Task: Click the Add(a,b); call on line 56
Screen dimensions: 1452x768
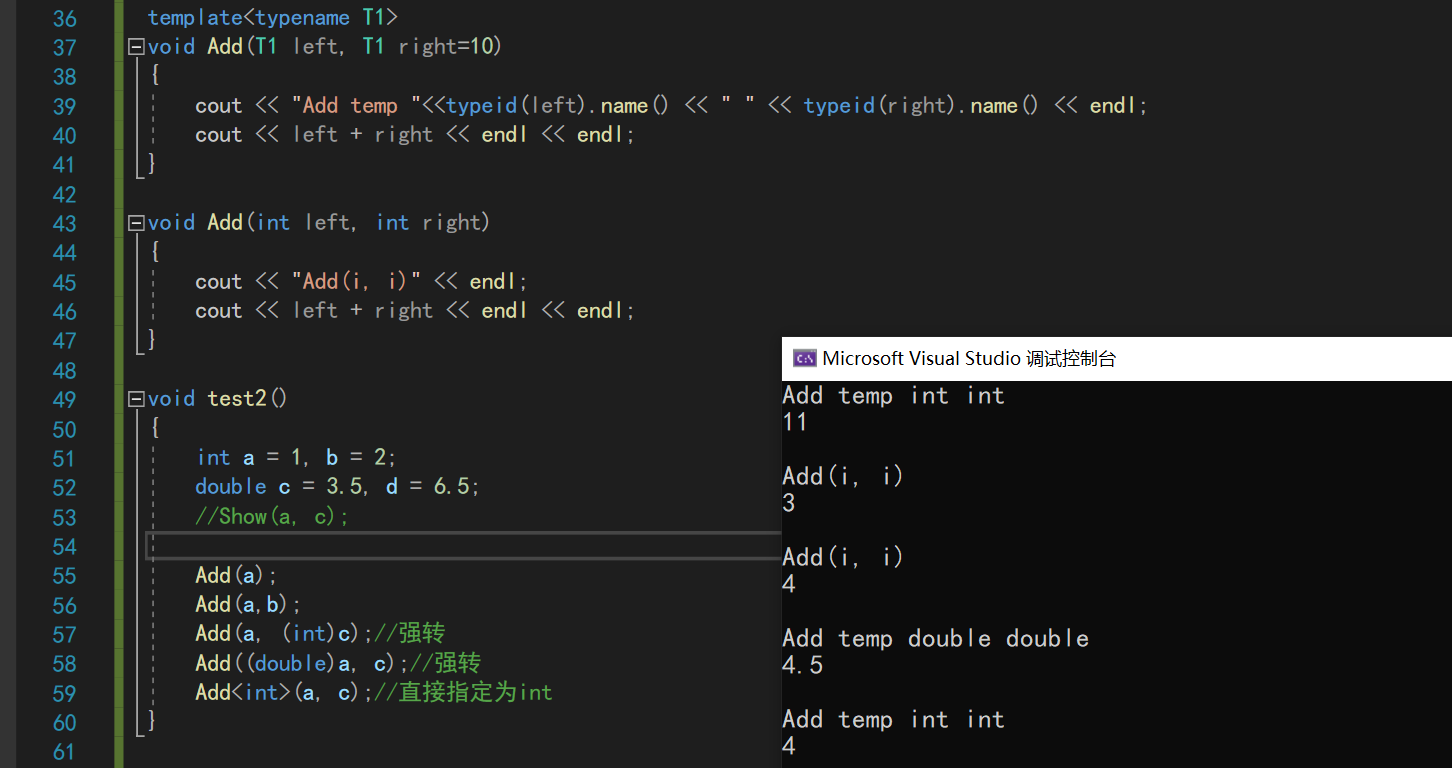Action: point(249,605)
